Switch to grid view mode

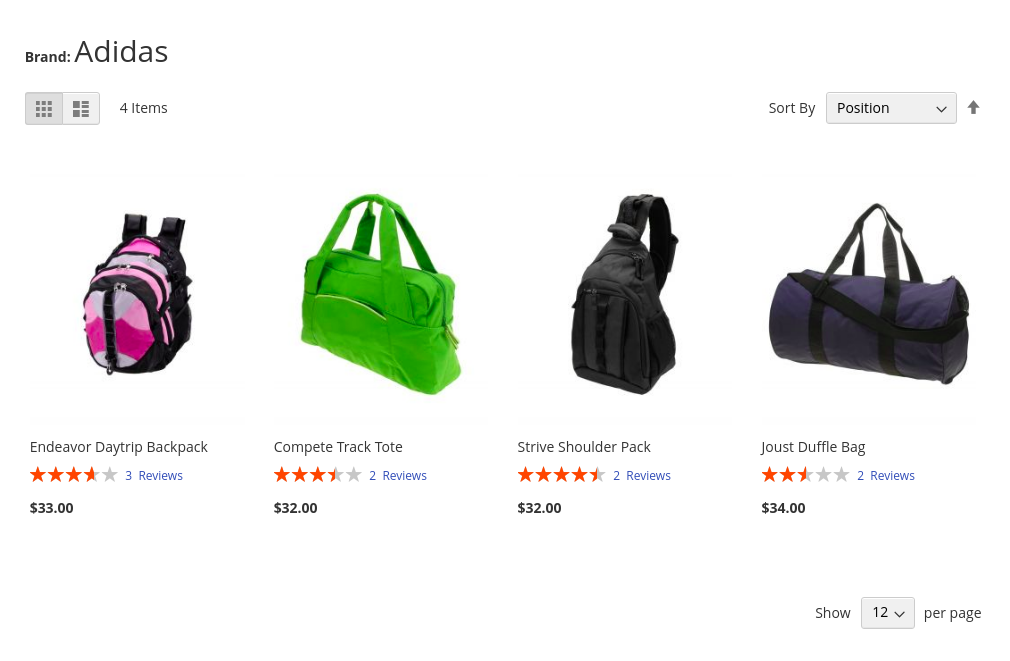(44, 108)
